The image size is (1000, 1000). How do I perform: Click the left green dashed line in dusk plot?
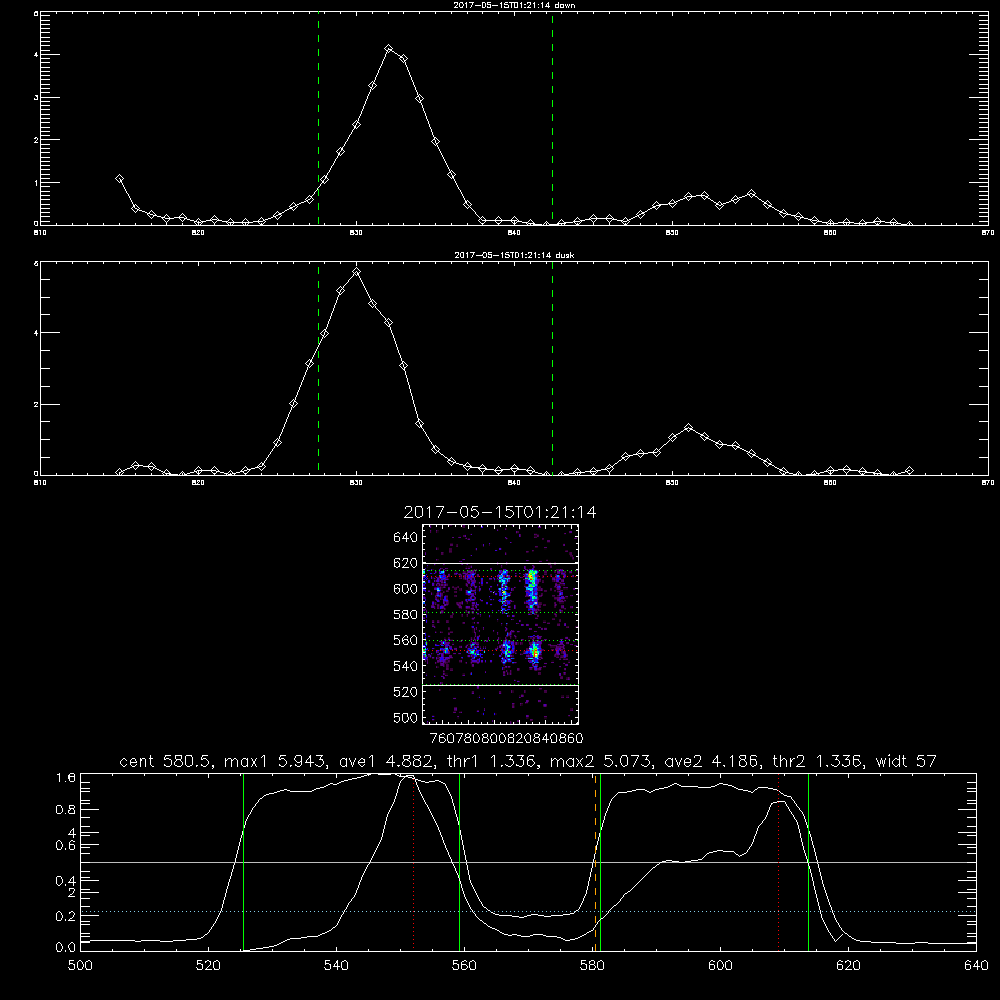[318, 368]
